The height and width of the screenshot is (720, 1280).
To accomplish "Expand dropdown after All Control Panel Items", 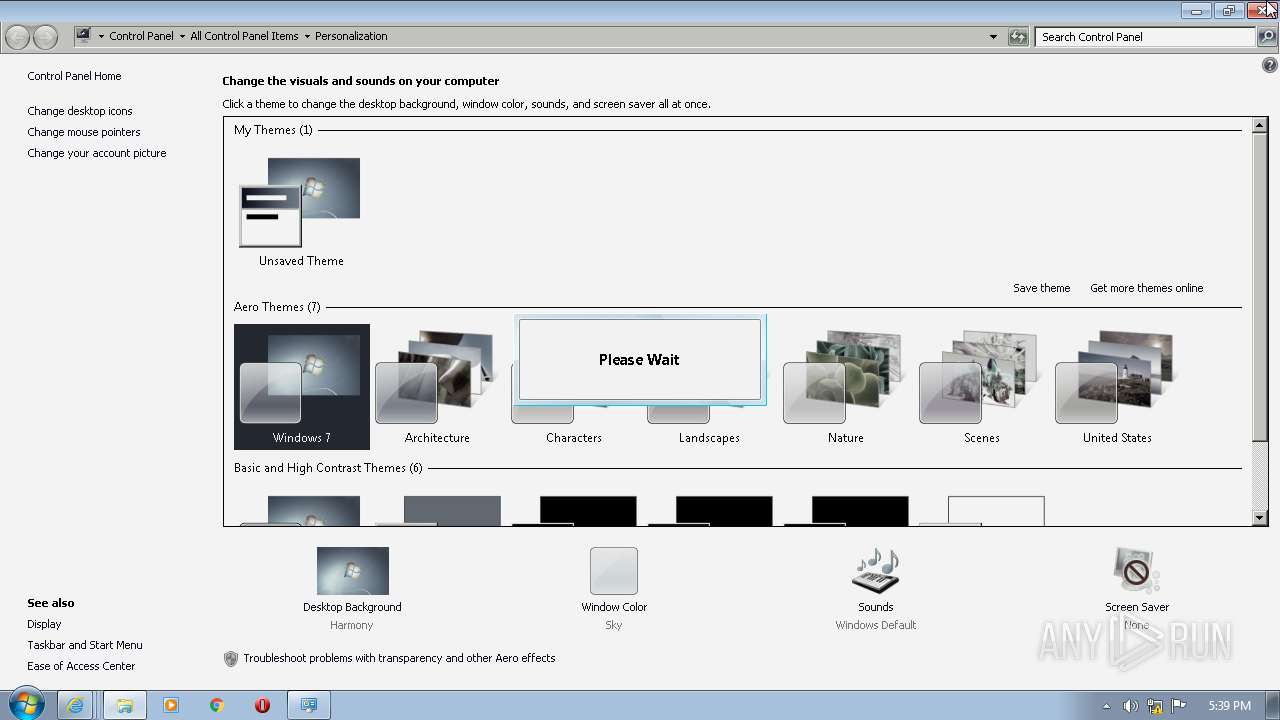I will [x=307, y=36].
